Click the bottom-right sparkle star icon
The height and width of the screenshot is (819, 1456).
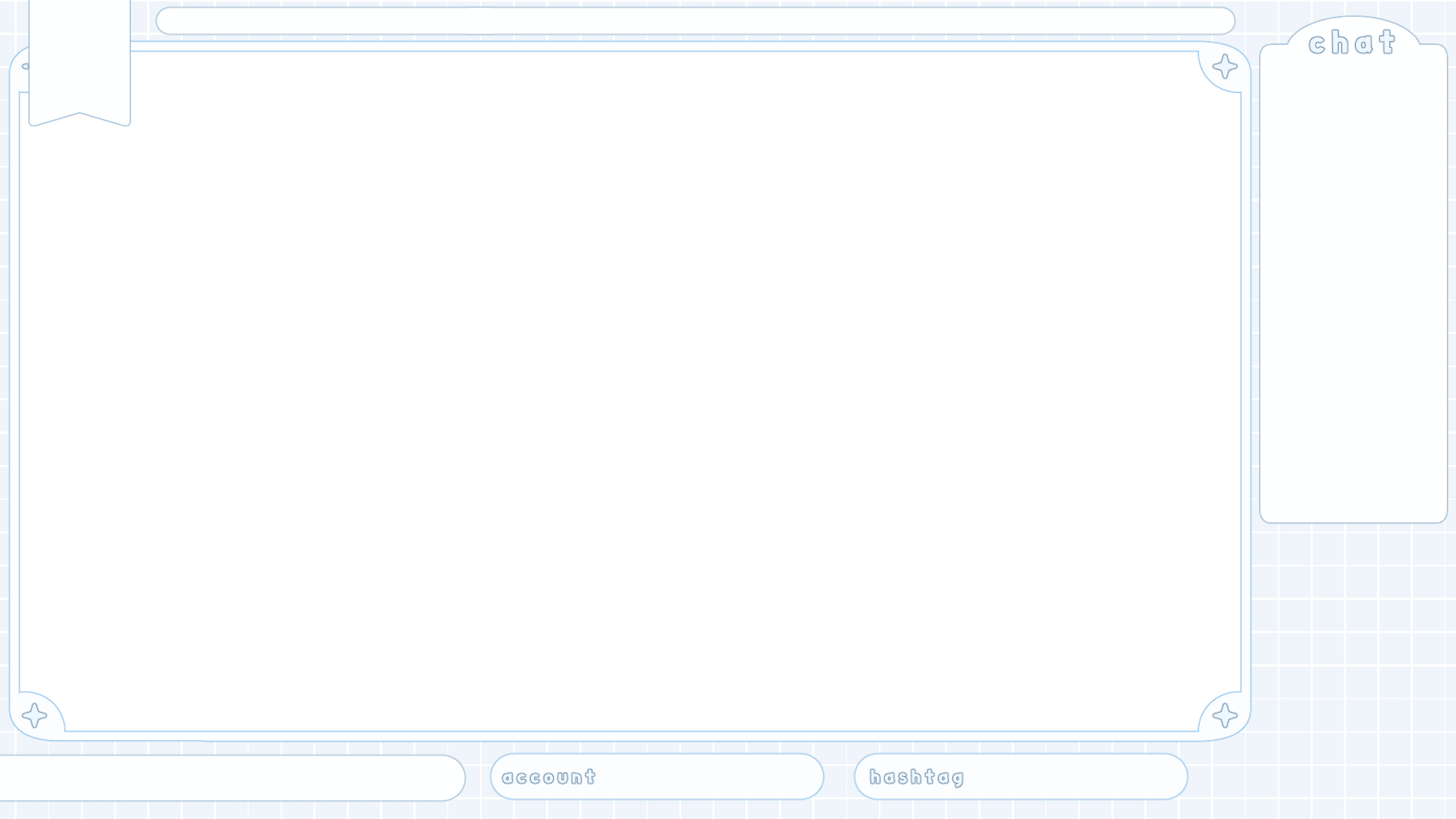coord(1225,715)
